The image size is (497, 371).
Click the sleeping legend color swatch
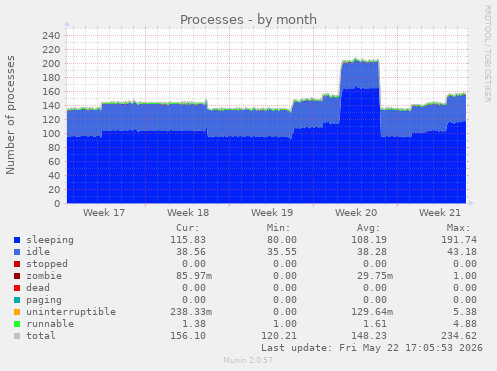click(17, 240)
